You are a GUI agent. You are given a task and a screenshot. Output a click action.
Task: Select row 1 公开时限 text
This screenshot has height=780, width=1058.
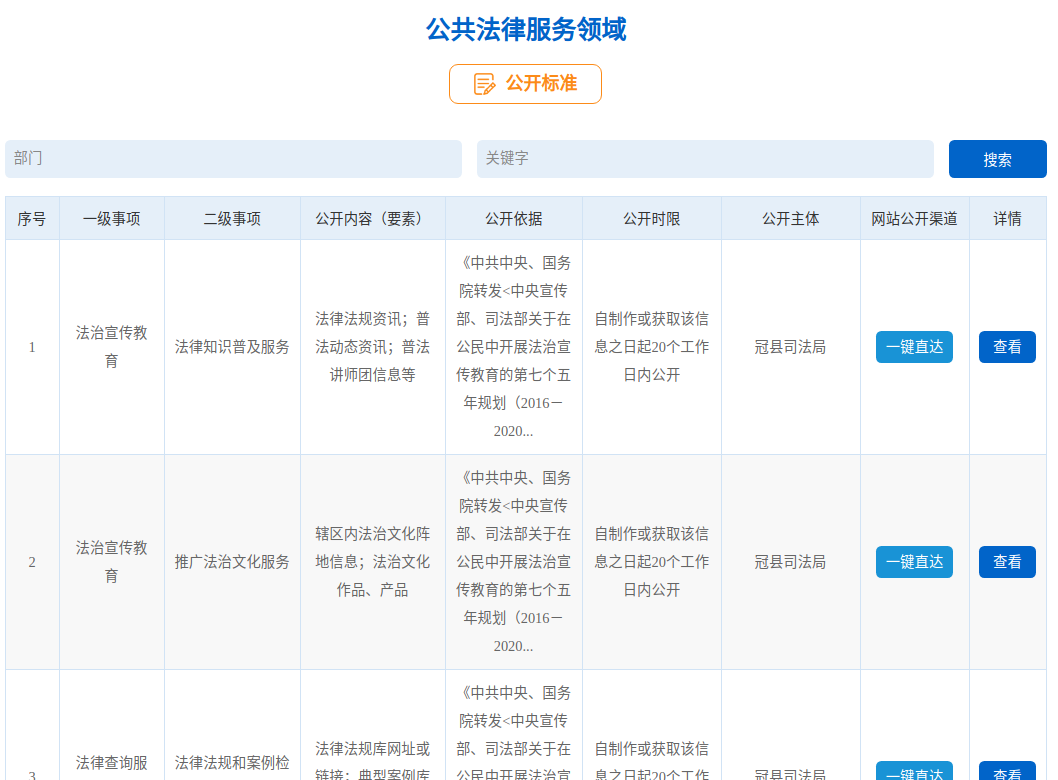652,347
